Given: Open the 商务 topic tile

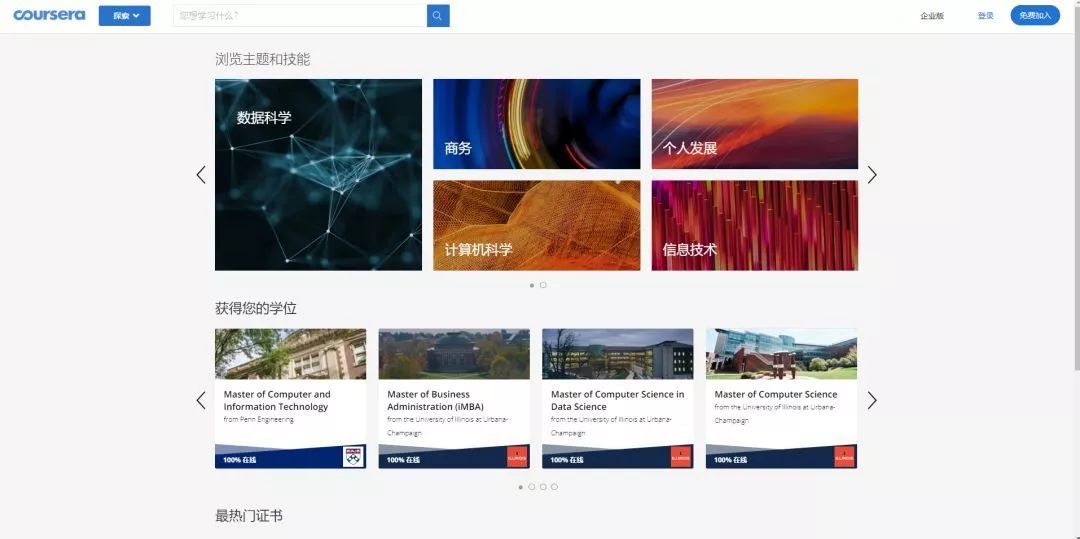Looking at the screenshot, I should click(x=537, y=124).
